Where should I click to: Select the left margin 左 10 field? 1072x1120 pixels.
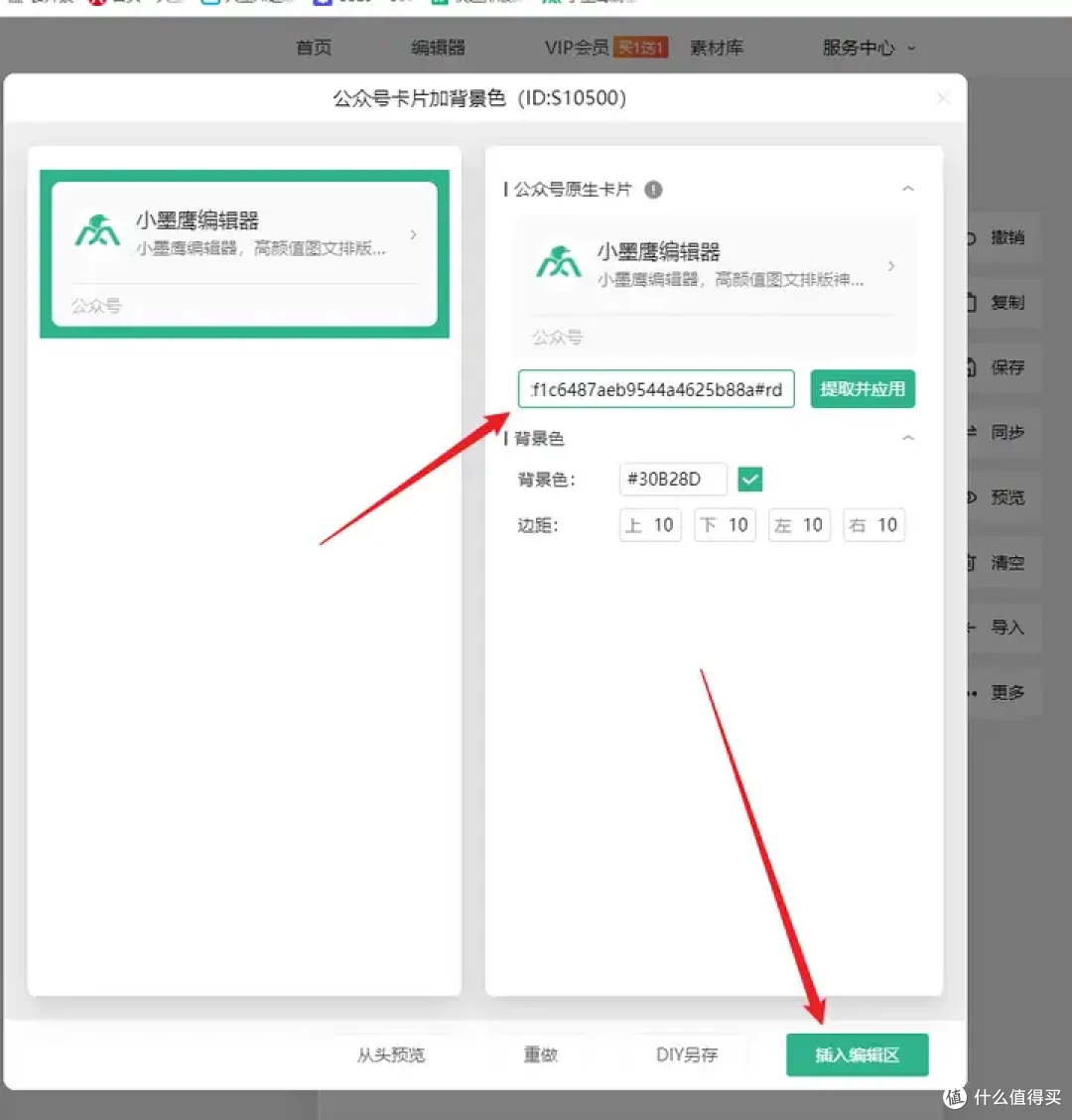point(799,525)
